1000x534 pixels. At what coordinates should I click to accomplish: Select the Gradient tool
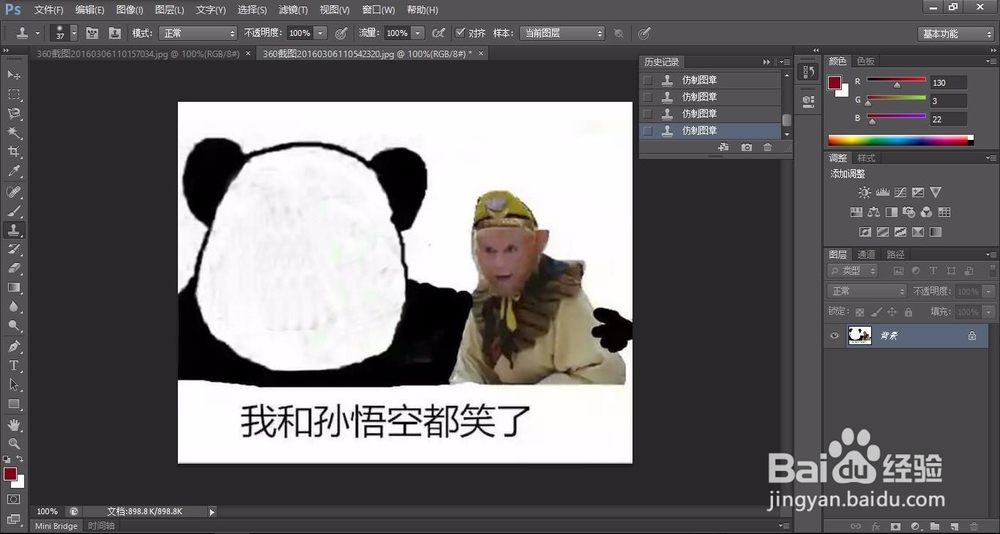pos(14,288)
